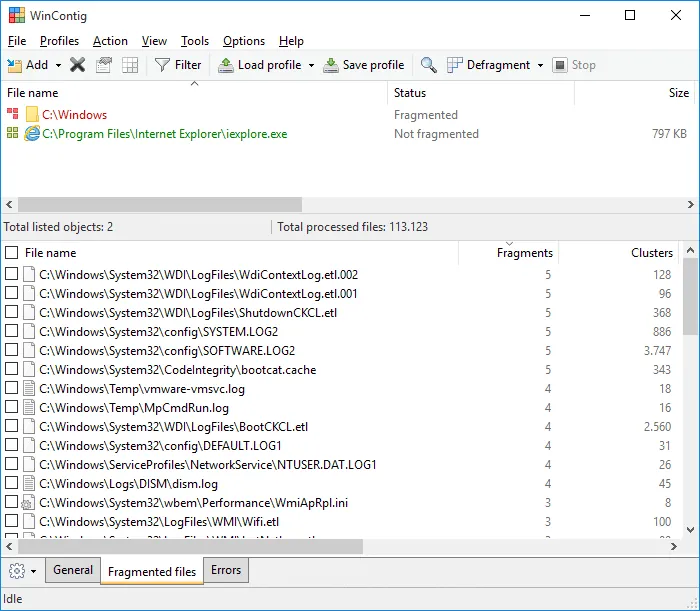Click the Add item toolbar icon
Screen dimensions: 700x611
[15, 65]
